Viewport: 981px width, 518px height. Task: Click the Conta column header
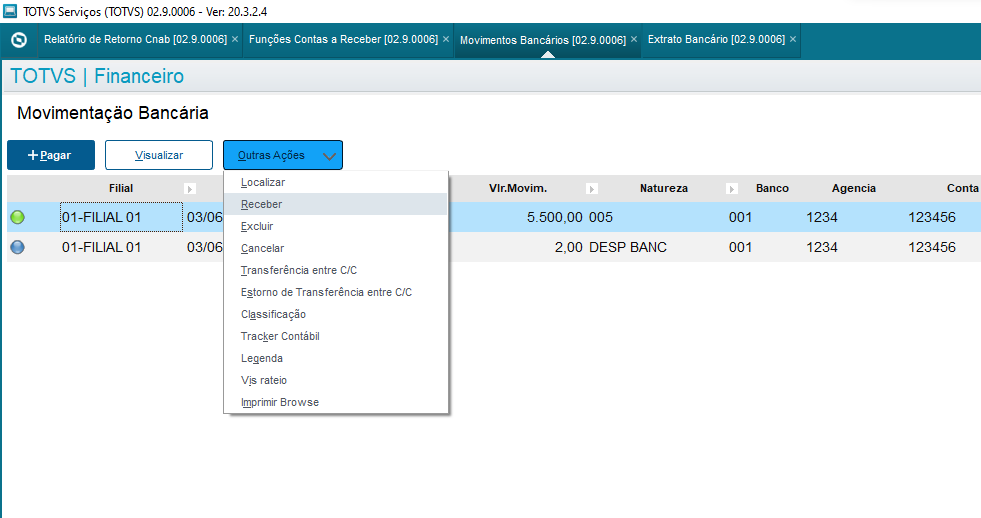[962, 188]
